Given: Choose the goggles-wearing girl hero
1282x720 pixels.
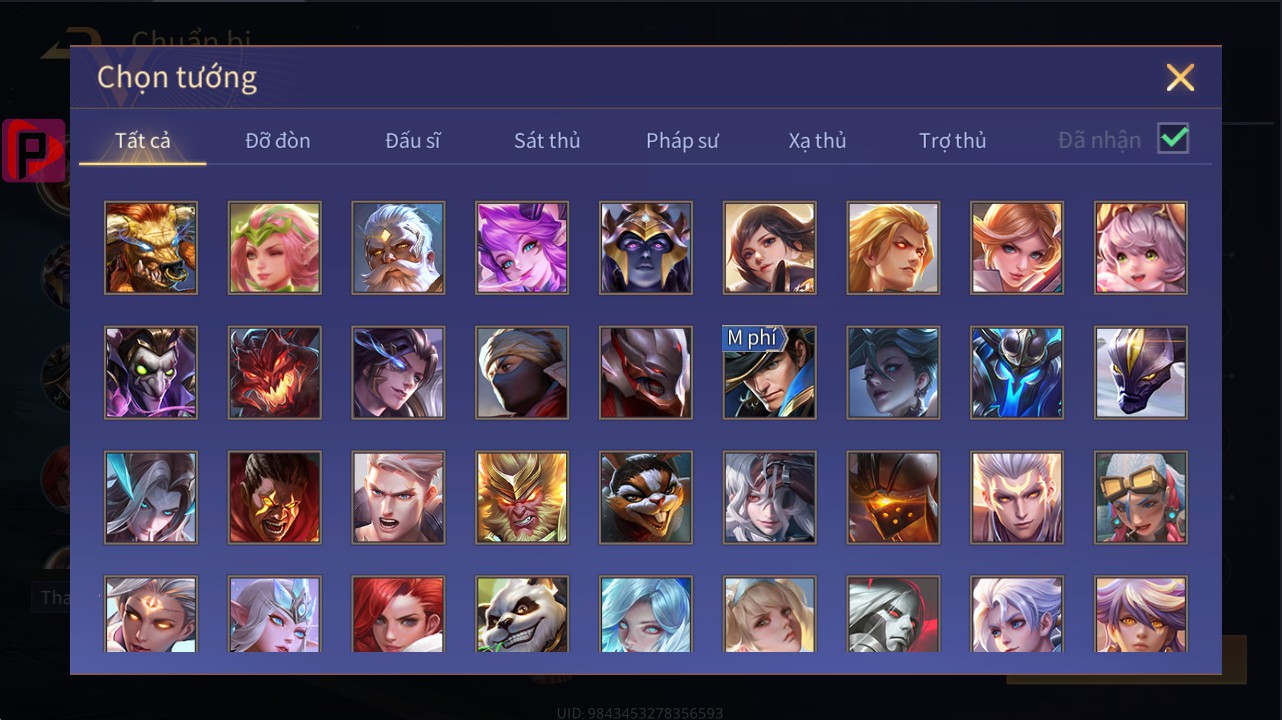Looking at the screenshot, I should (x=1141, y=498).
